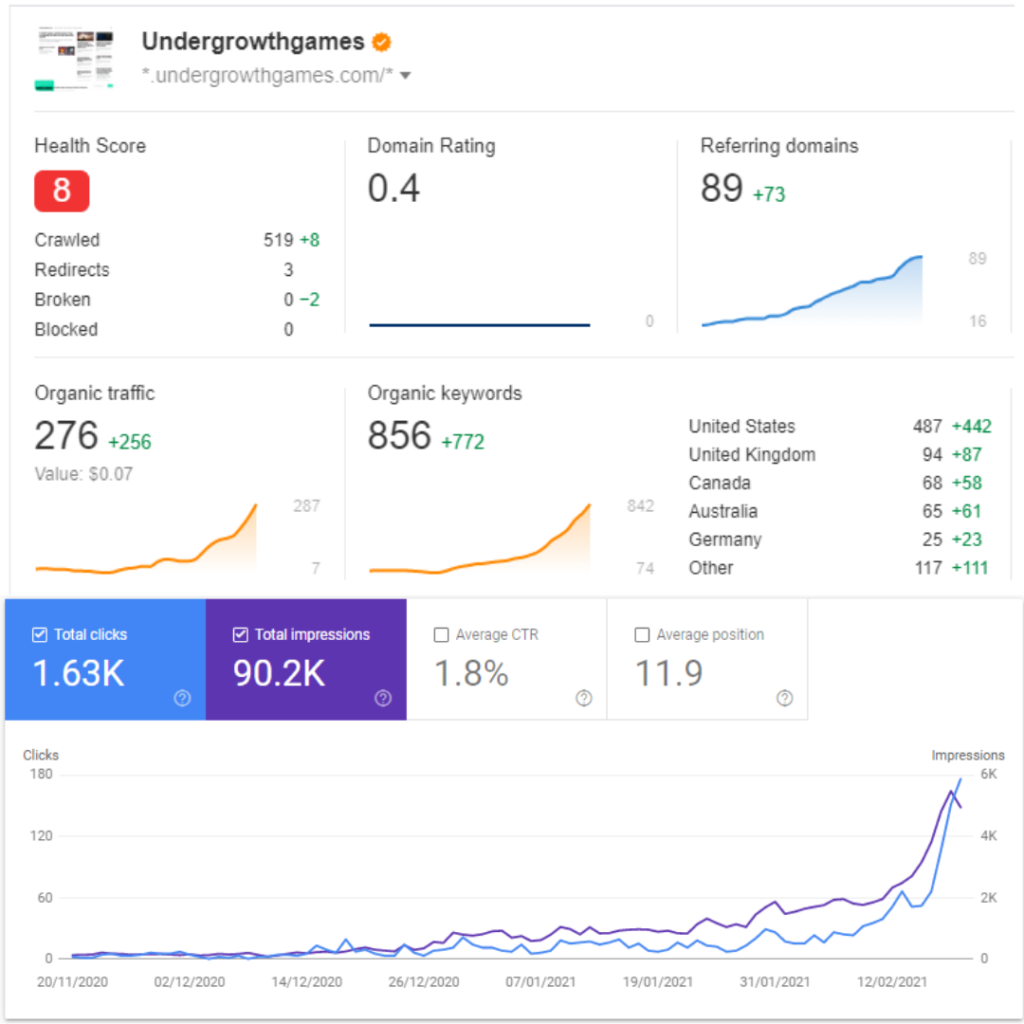Click the Organic keywords value 856
1024x1024 pixels.
coord(399,436)
